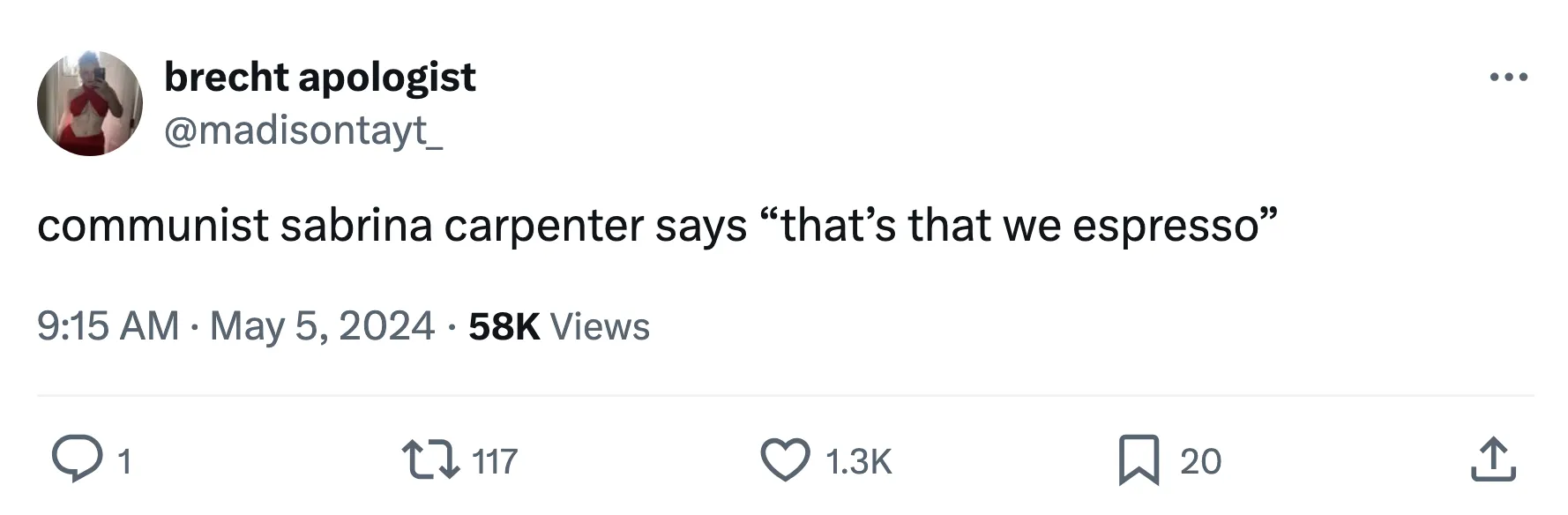
Task: Click the words "communist sabrina carpenter"
Action: (235, 226)
